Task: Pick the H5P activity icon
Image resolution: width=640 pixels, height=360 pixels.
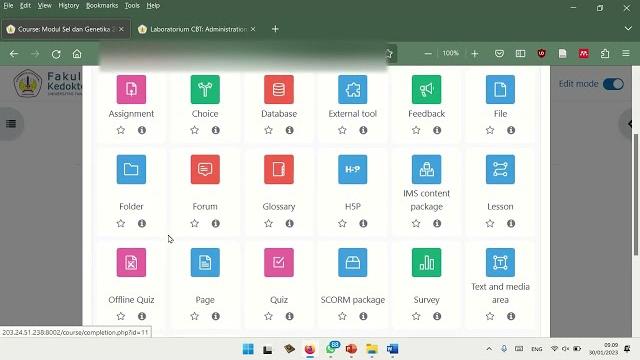Action: [x=353, y=169]
